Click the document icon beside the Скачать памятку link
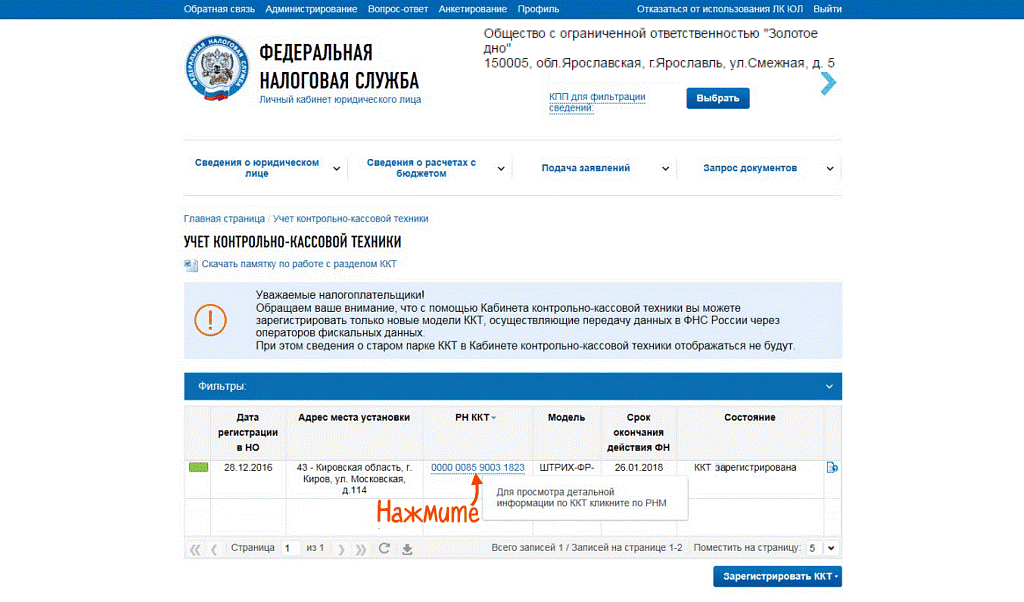Screen dimensions: 1024x602 [191, 264]
